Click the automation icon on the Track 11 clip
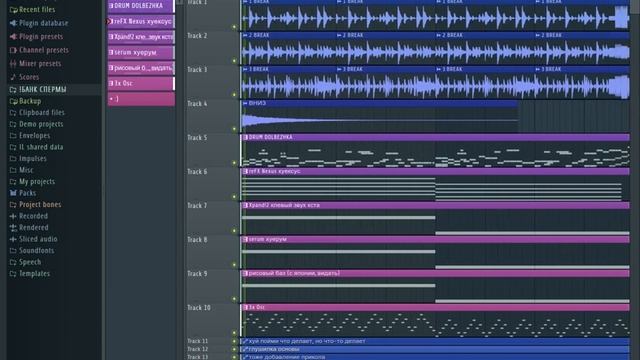Viewport: 640px width, 360px height. pyautogui.click(x=245, y=341)
